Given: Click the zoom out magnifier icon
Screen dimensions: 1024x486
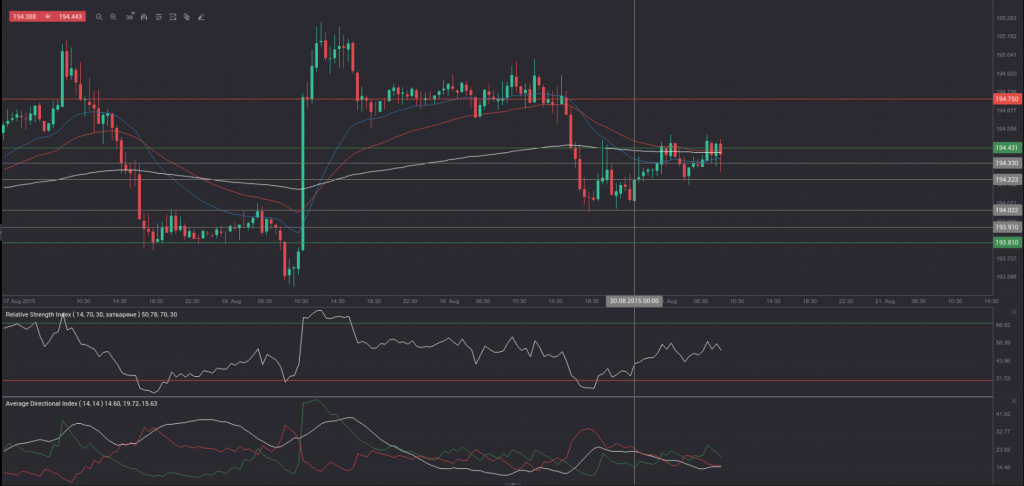Looking at the screenshot, I should (99, 17).
